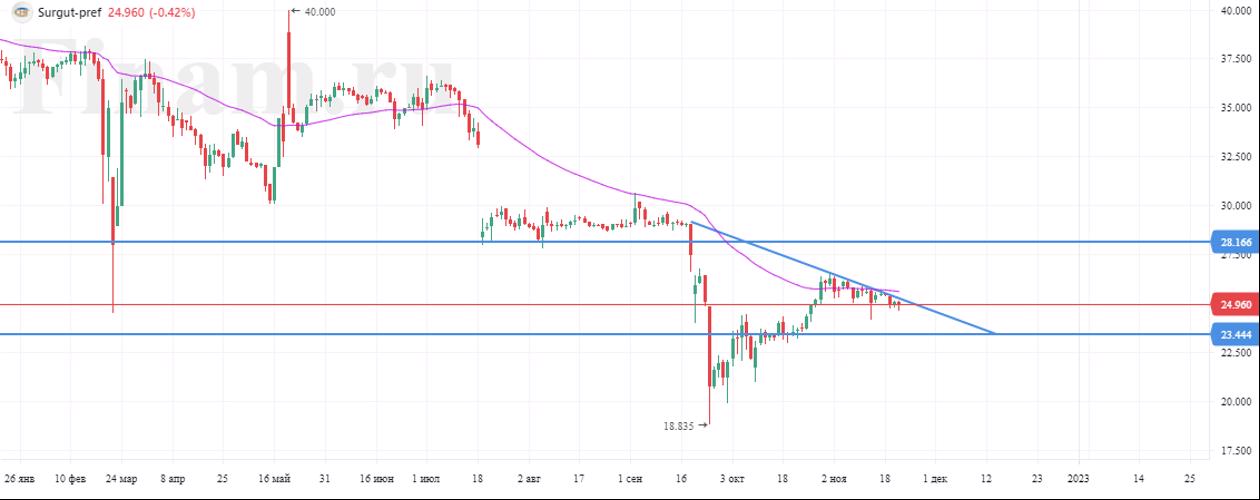Click the '2 авг' date label
The width and height of the screenshot is (1260, 500).
pos(529,478)
